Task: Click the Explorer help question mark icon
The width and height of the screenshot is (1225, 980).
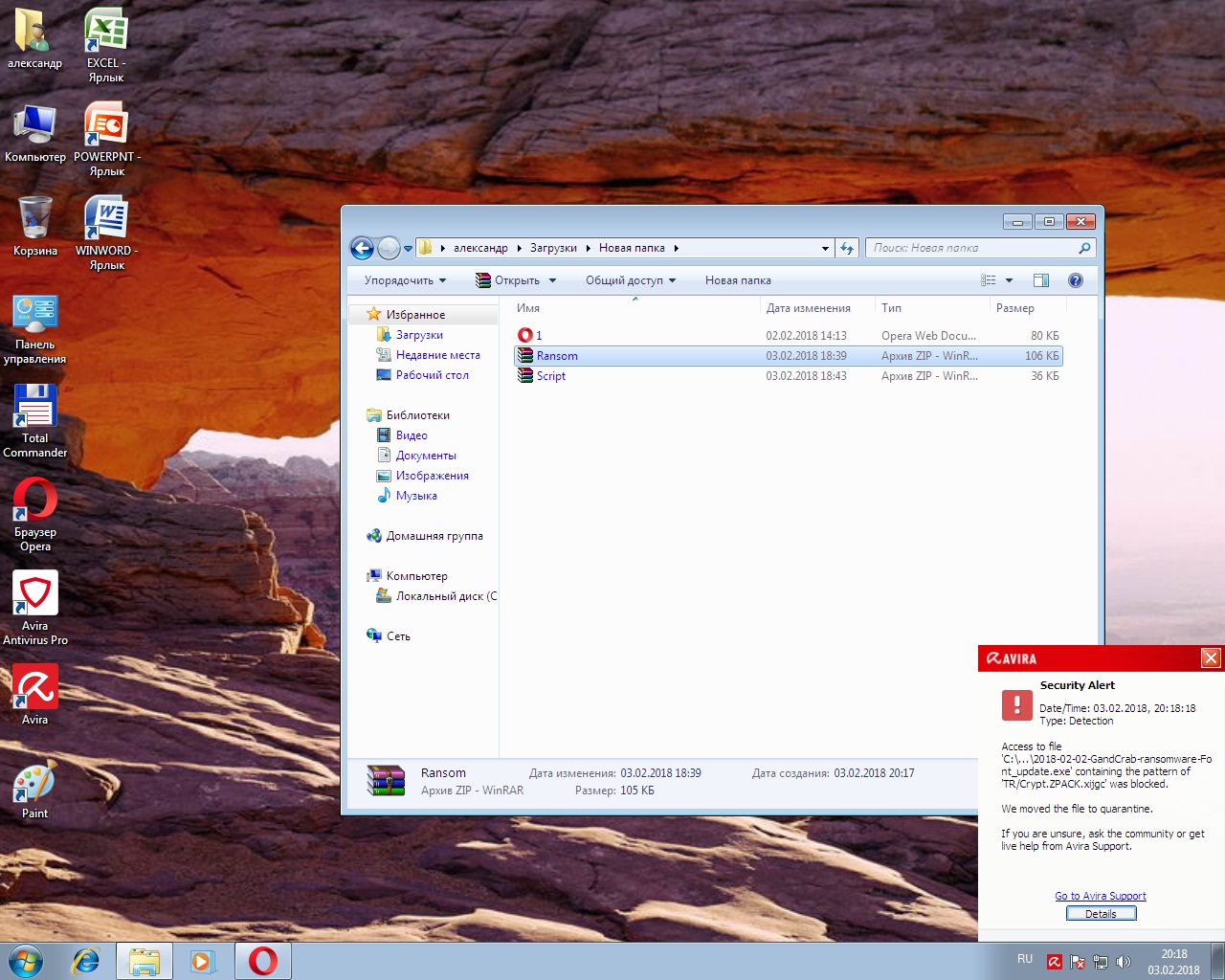Action: point(1075,280)
